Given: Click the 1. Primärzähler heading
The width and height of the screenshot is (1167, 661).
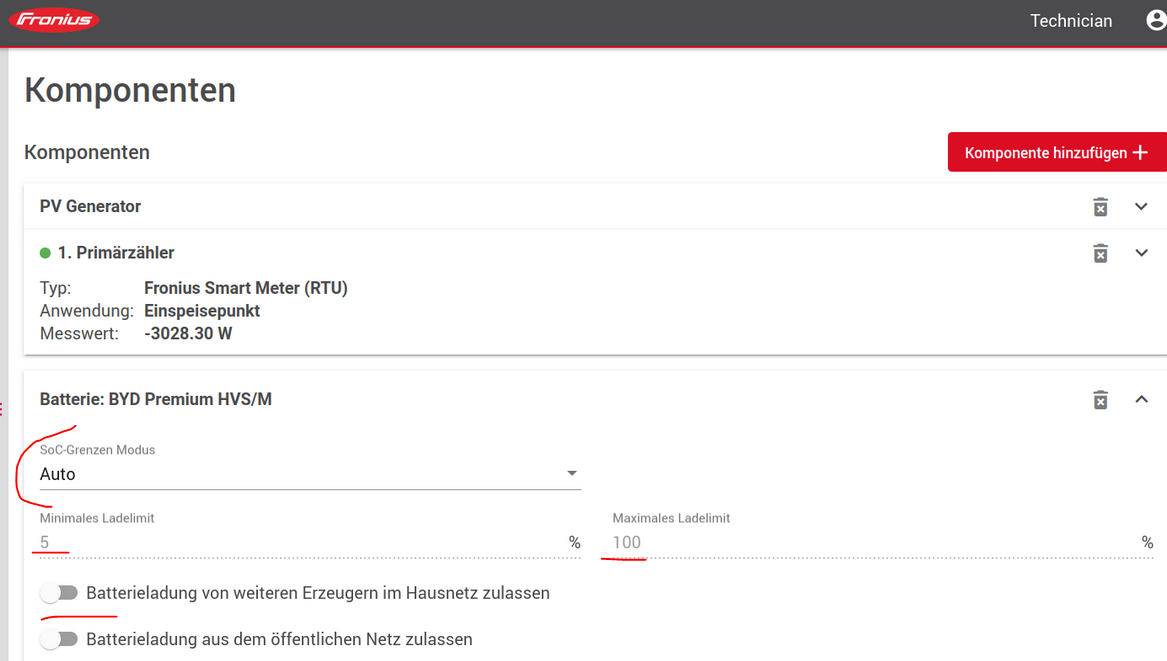Looking at the screenshot, I should click(x=116, y=253).
